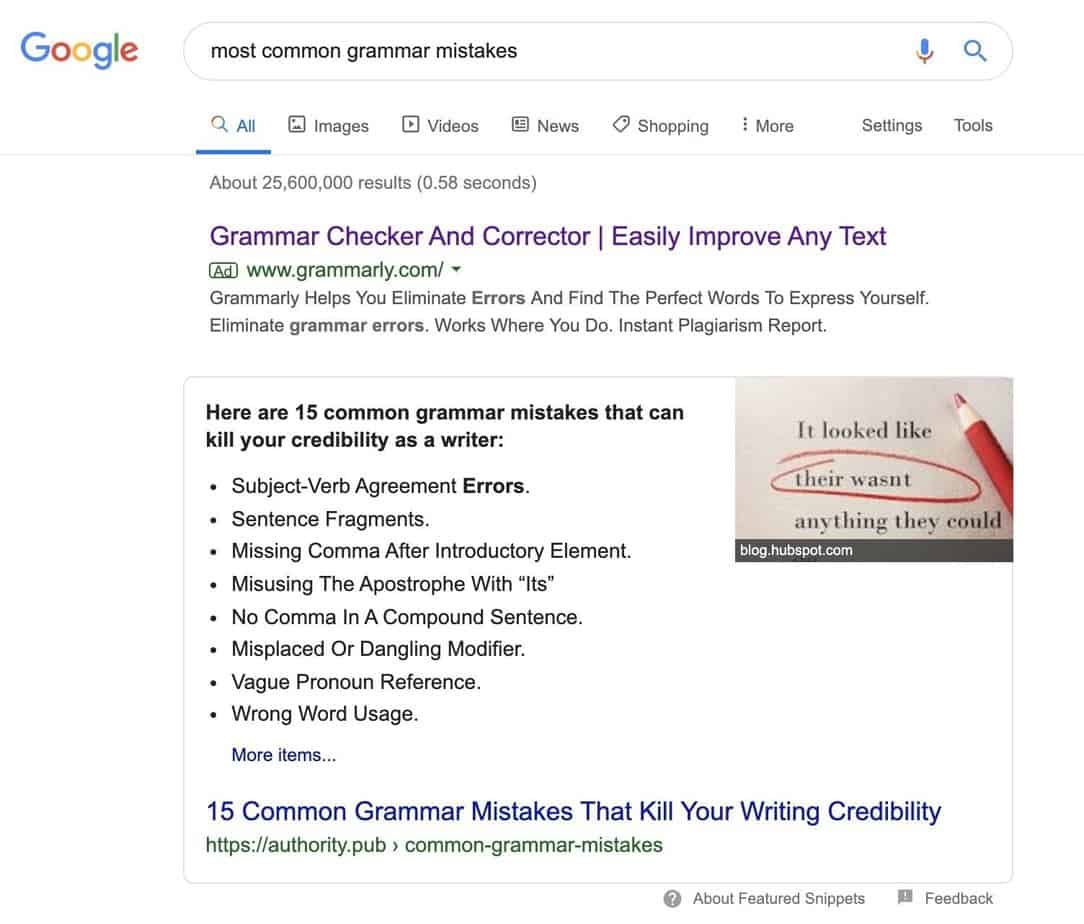This screenshot has width=1084, height=924.
Task: Click the About Featured Snippets question icon
Action: [673, 898]
